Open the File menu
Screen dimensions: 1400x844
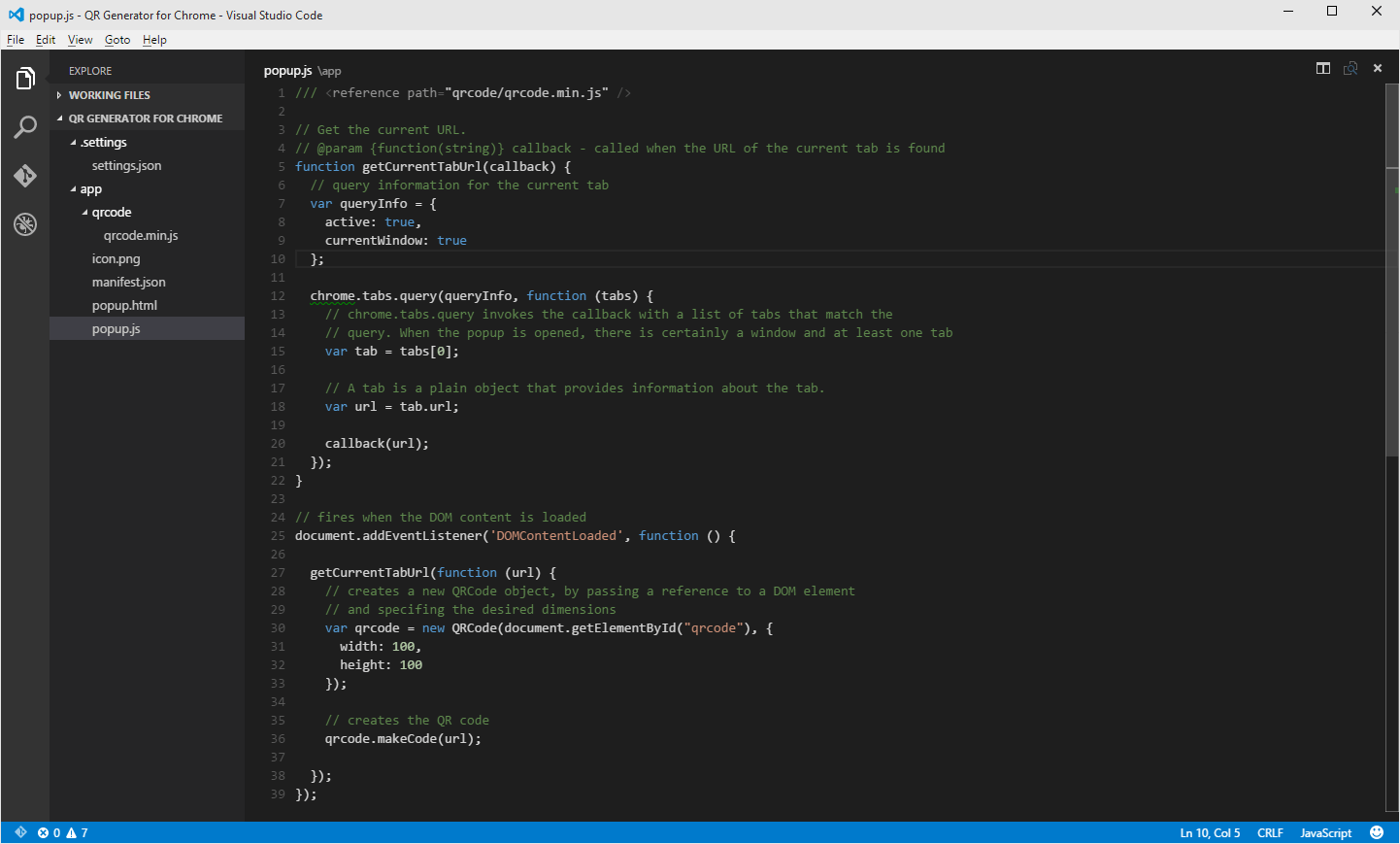pyautogui.click(x=16, y=40)
